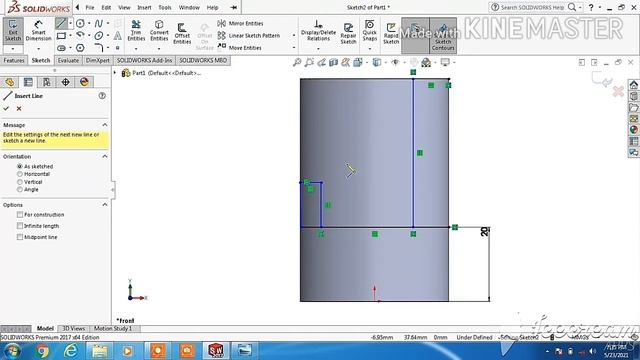The height and width of the screenshot is (360, 640).
Task: Collapse the Options section
Action: (x=105, y=204)
